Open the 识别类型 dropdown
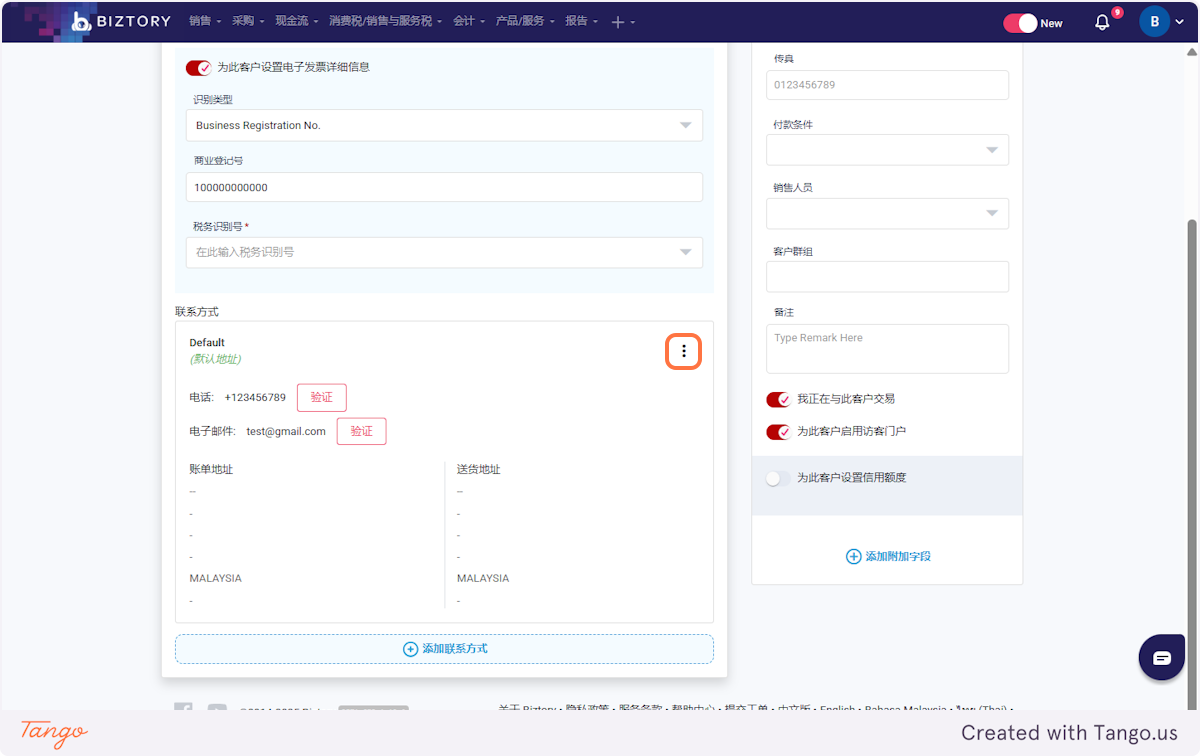 (444, 125)
